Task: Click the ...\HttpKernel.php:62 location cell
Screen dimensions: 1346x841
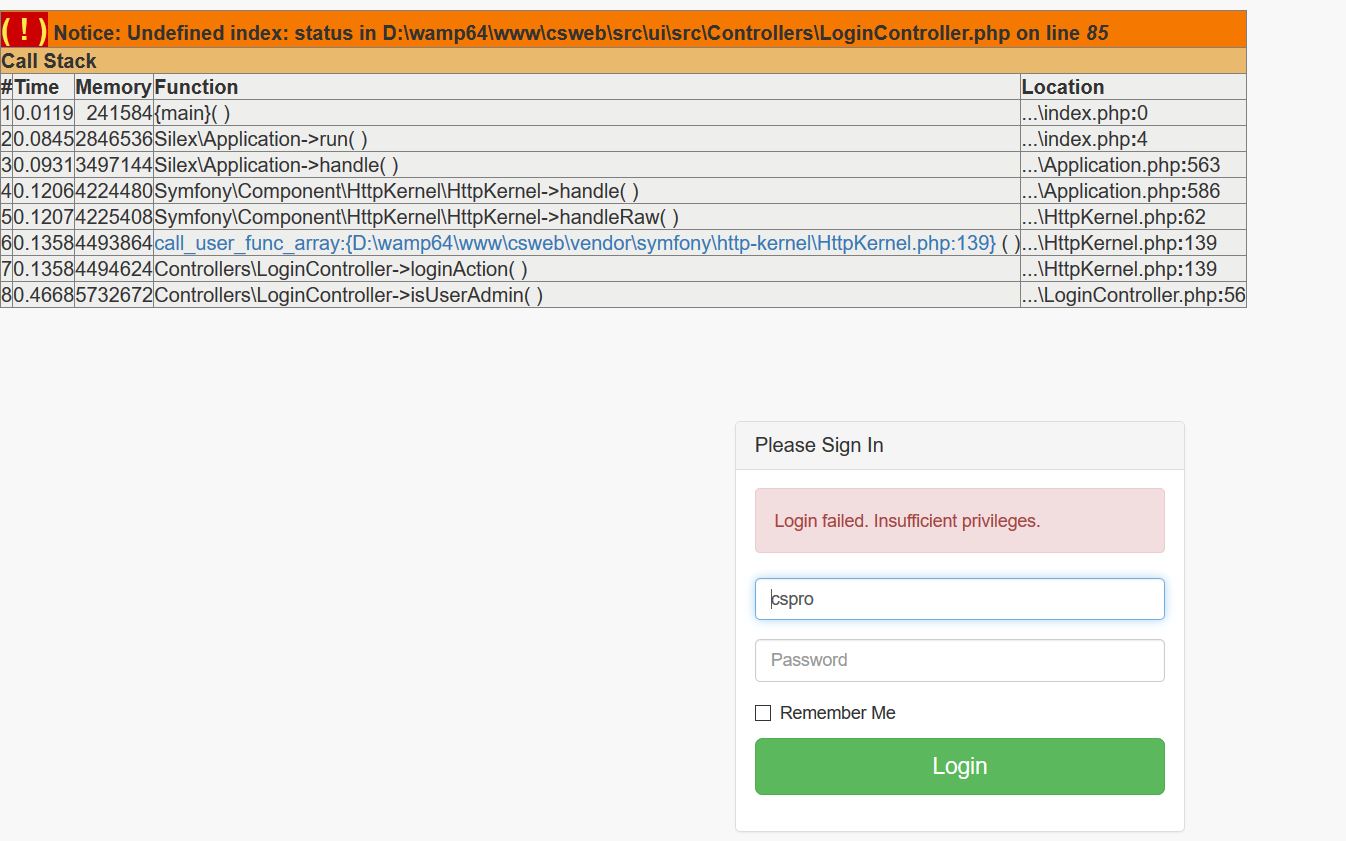Action: [1133, 217]
